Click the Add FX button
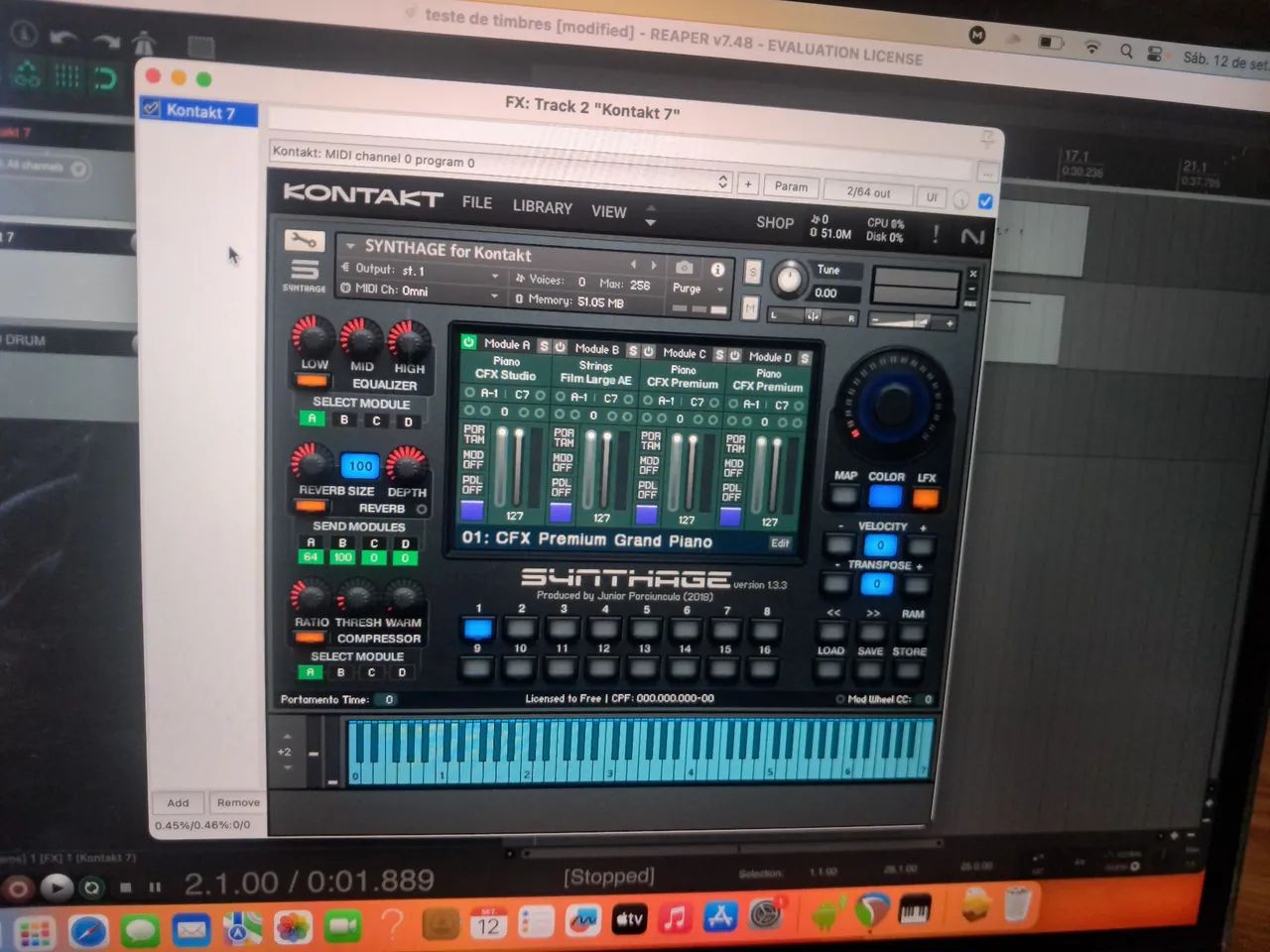 [x=179, y=803]
